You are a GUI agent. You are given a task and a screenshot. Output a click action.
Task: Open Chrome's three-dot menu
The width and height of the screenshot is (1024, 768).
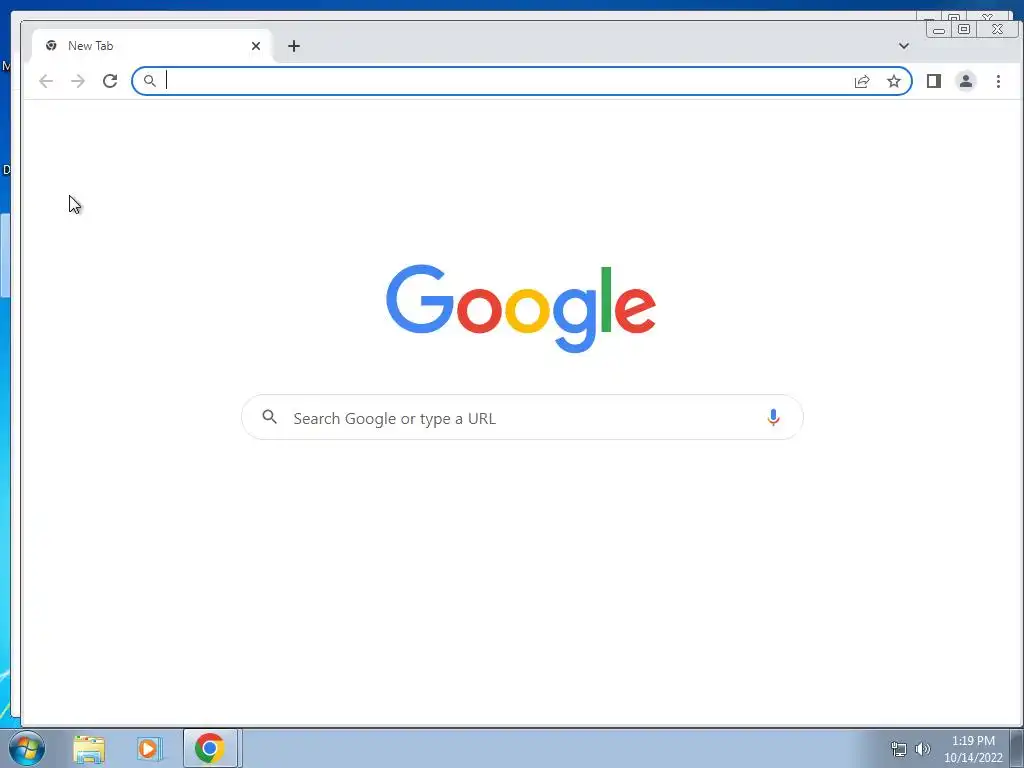998,81
